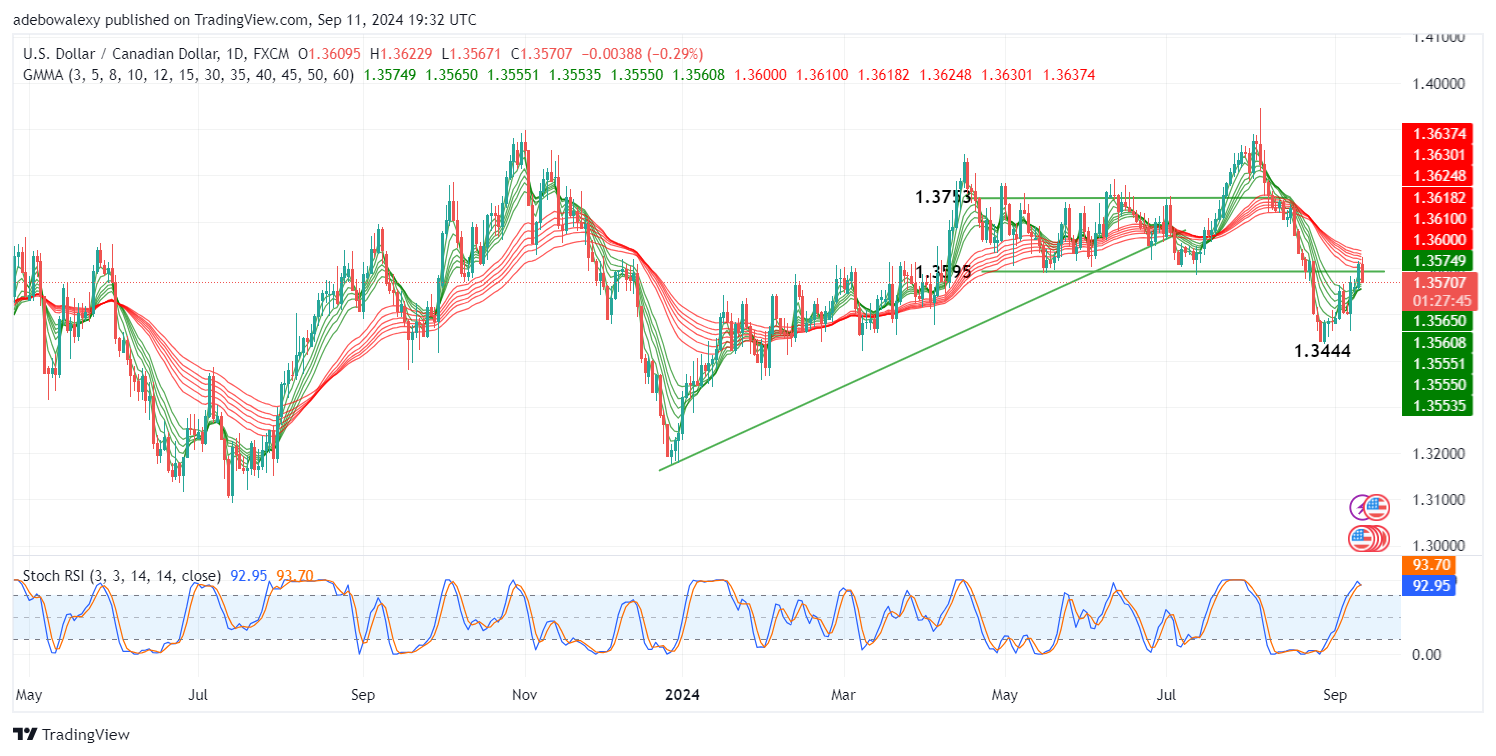
Task: Click the red 1.36182 price-axis tag
Action: [1436, 198]
